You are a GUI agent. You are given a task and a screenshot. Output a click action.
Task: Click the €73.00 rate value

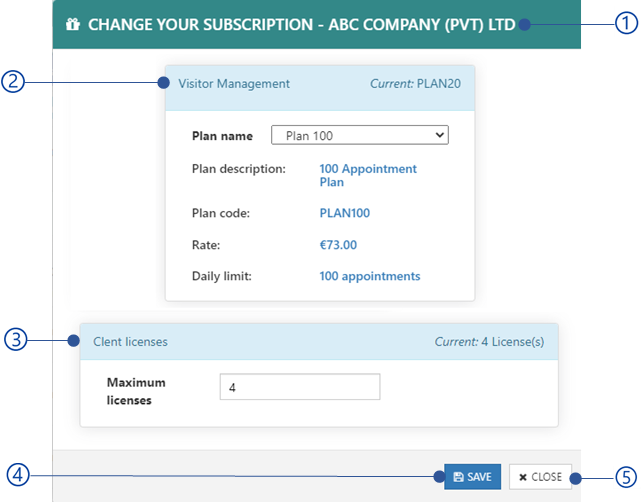tap(338, 245)
